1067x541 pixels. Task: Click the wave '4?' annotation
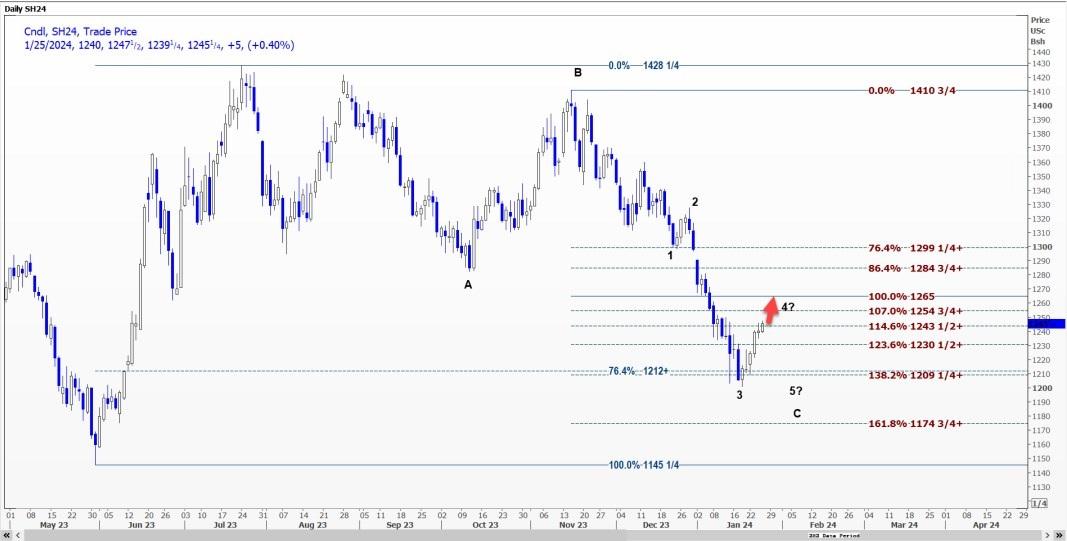click(x=788, y=308)
